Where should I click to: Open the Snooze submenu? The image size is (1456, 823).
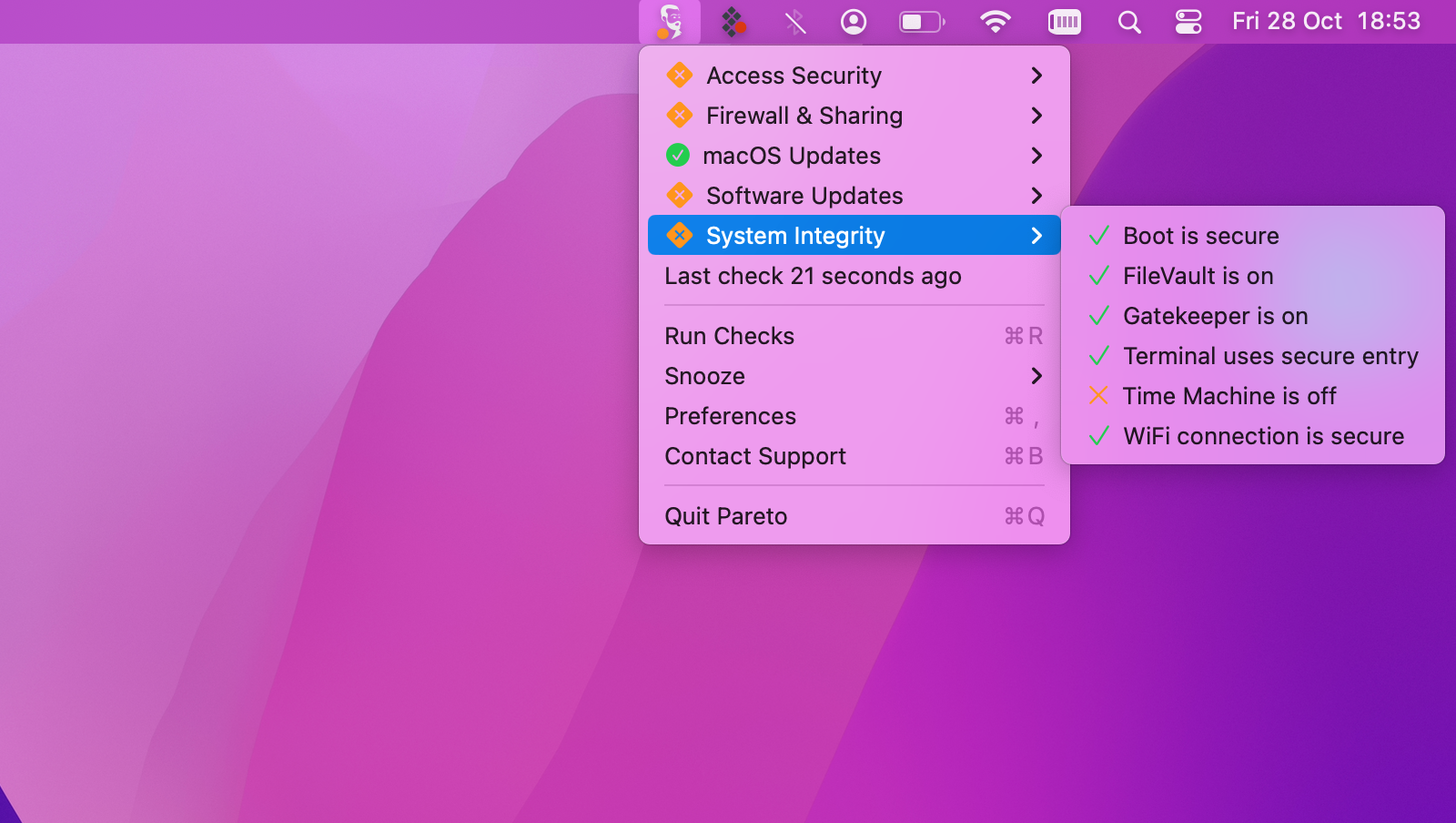[854, 376]
